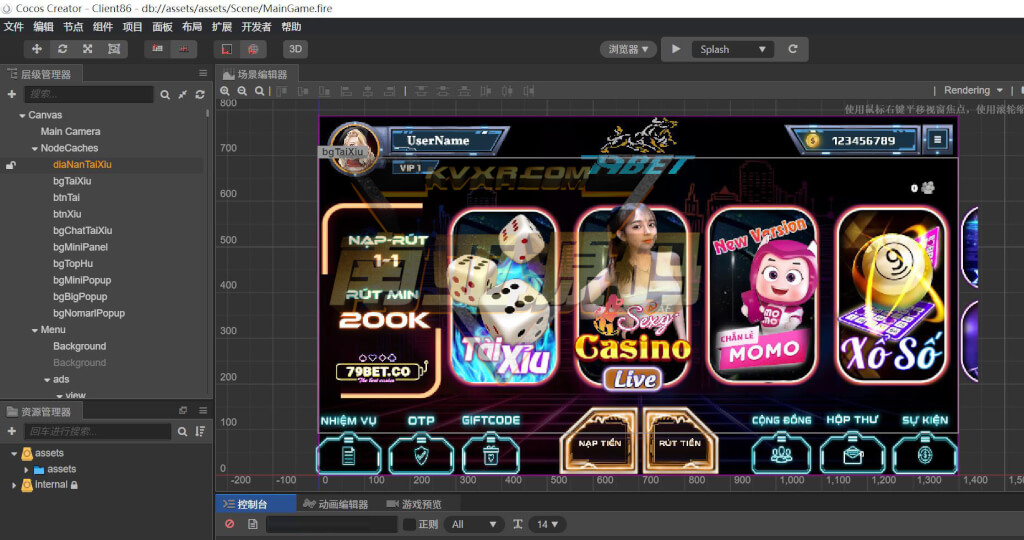Open the 文件 menu
This screenshot has height=540, width=1024.
pos(14,27)
